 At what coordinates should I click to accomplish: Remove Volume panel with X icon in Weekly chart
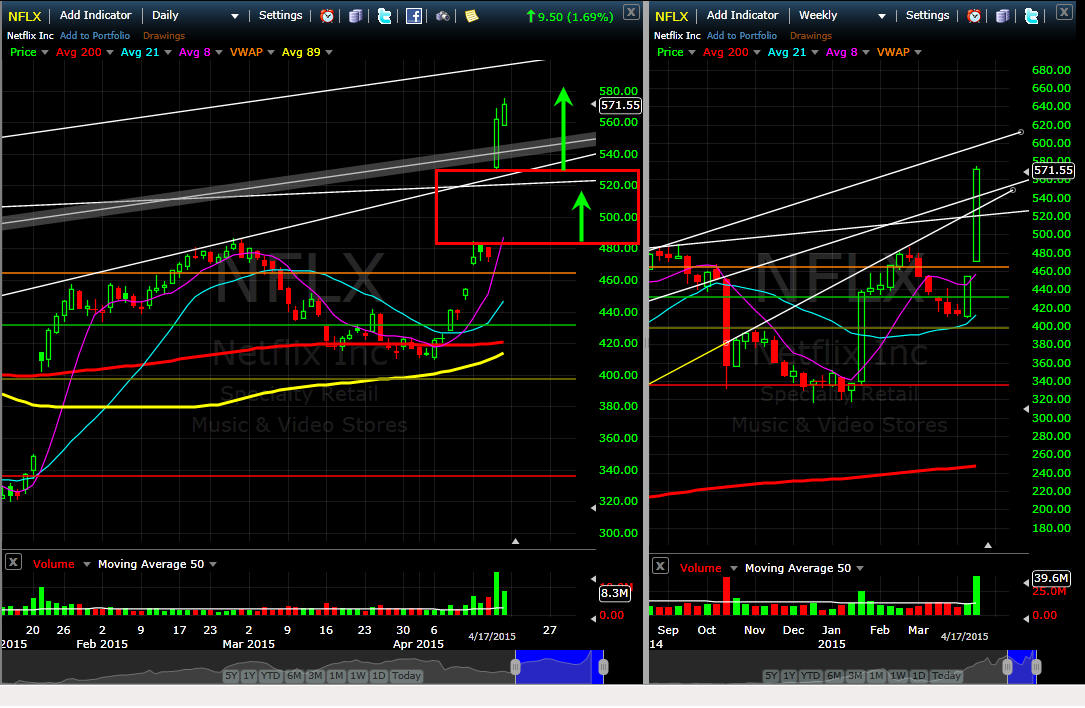(660, 566)
